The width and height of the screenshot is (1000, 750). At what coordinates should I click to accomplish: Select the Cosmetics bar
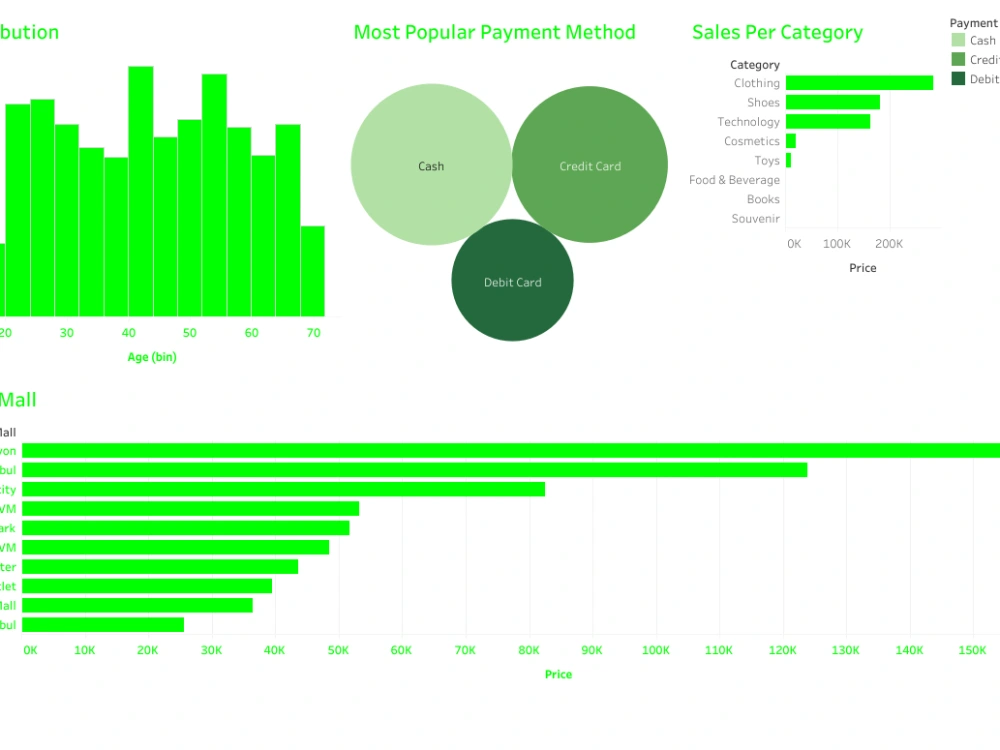(x=793, y=141)
